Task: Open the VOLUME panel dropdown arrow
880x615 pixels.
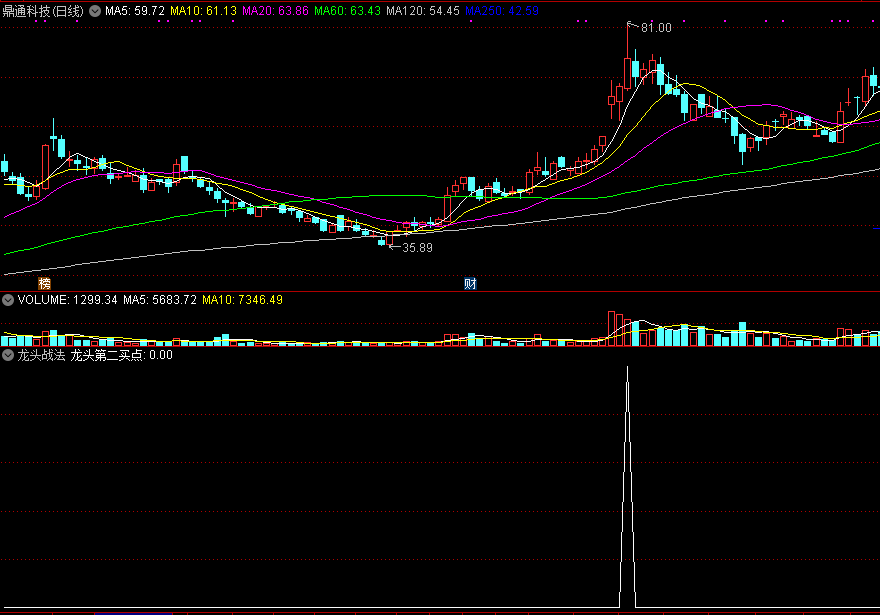Action: [8, 300]
